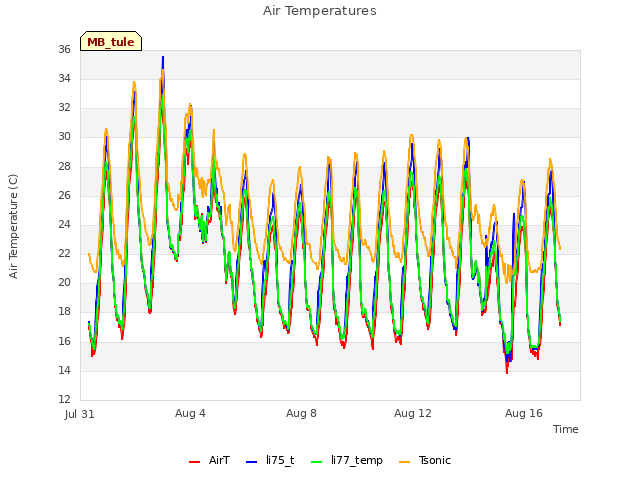This screenshot has width=640, height=480.
Task: Toggle the AirT legend entry
Action: pos(209,460)
